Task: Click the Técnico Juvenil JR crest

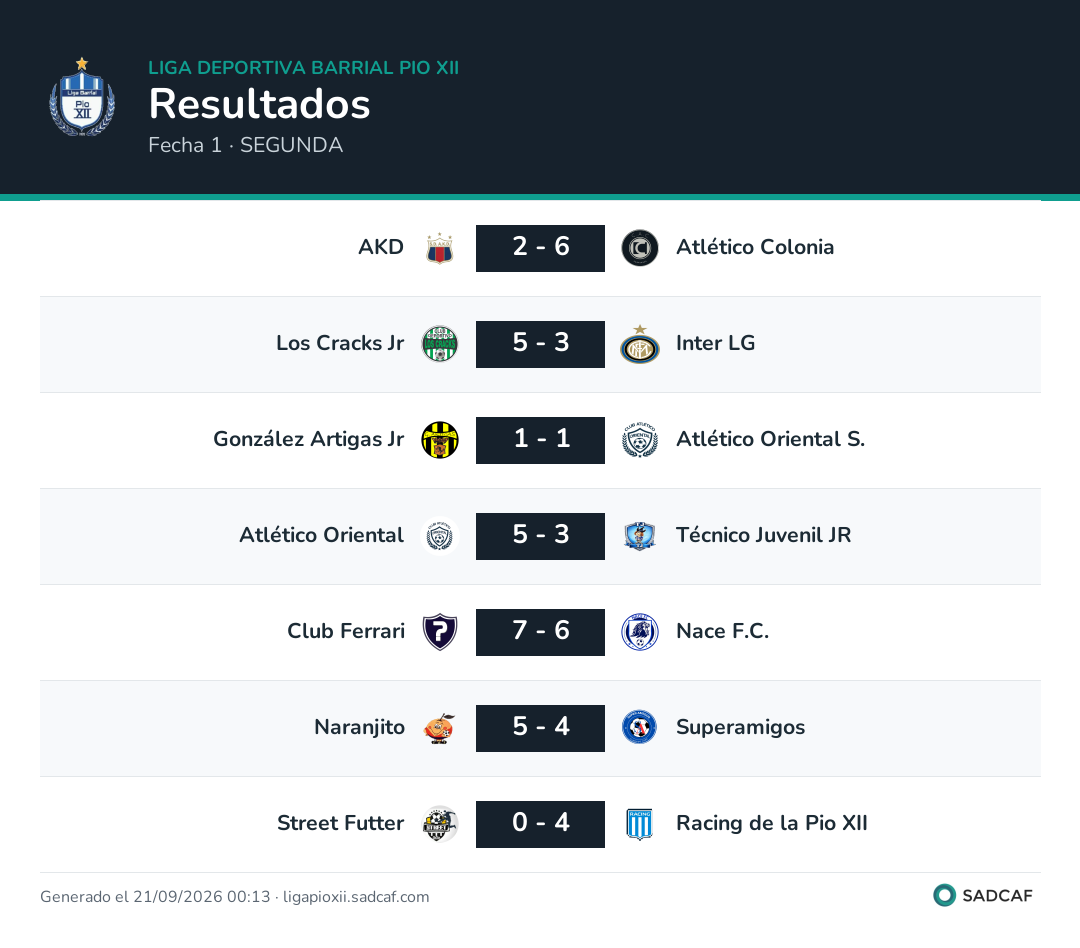Action: 640,536
